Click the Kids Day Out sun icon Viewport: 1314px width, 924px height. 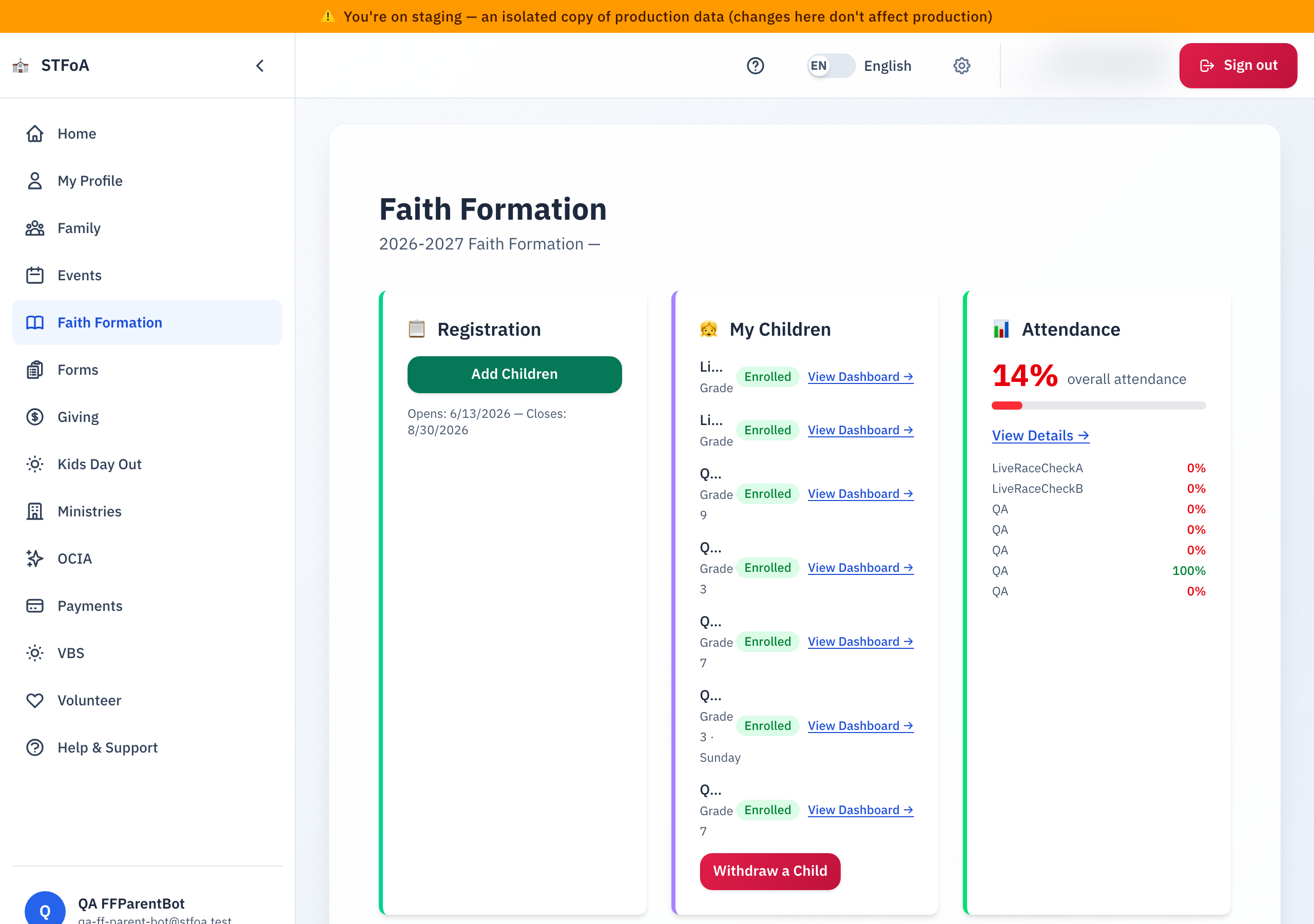pyautogui.click(x=35, y=464)
